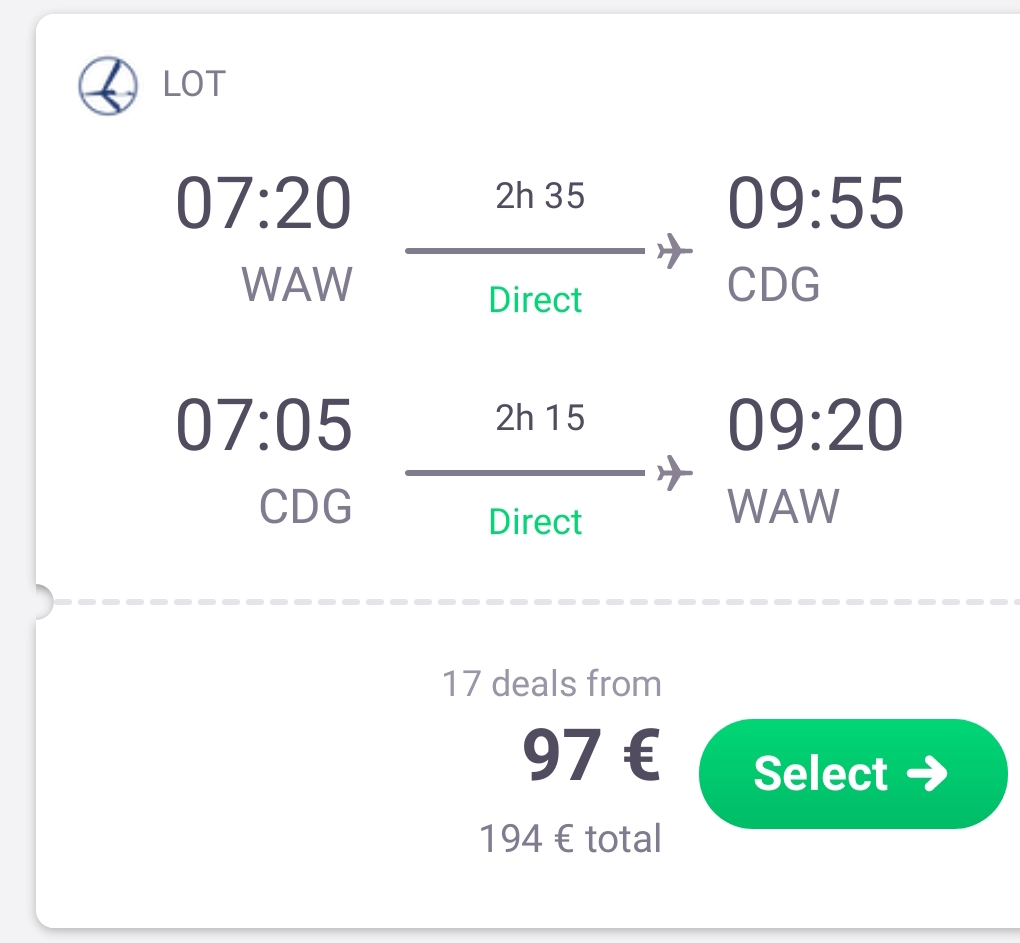Click the outbound CDG arrival code
This screenshot has height=943, width=1020.
click(773, 284)
